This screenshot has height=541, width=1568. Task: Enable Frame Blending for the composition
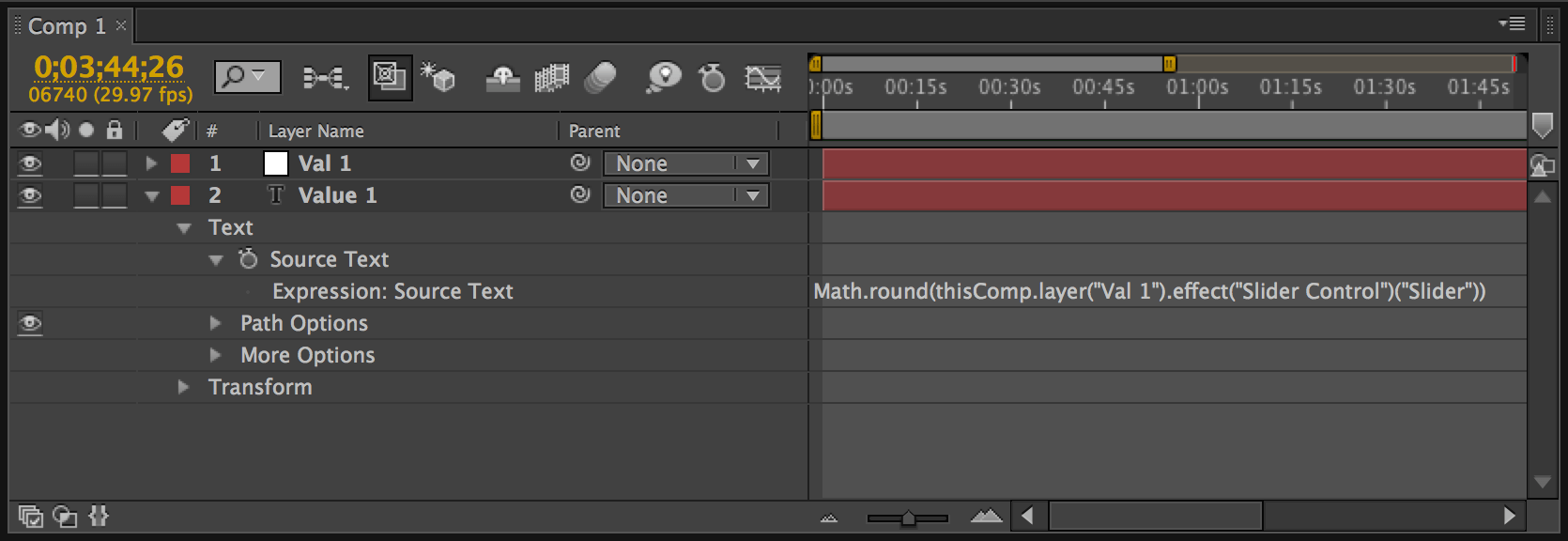552,78
